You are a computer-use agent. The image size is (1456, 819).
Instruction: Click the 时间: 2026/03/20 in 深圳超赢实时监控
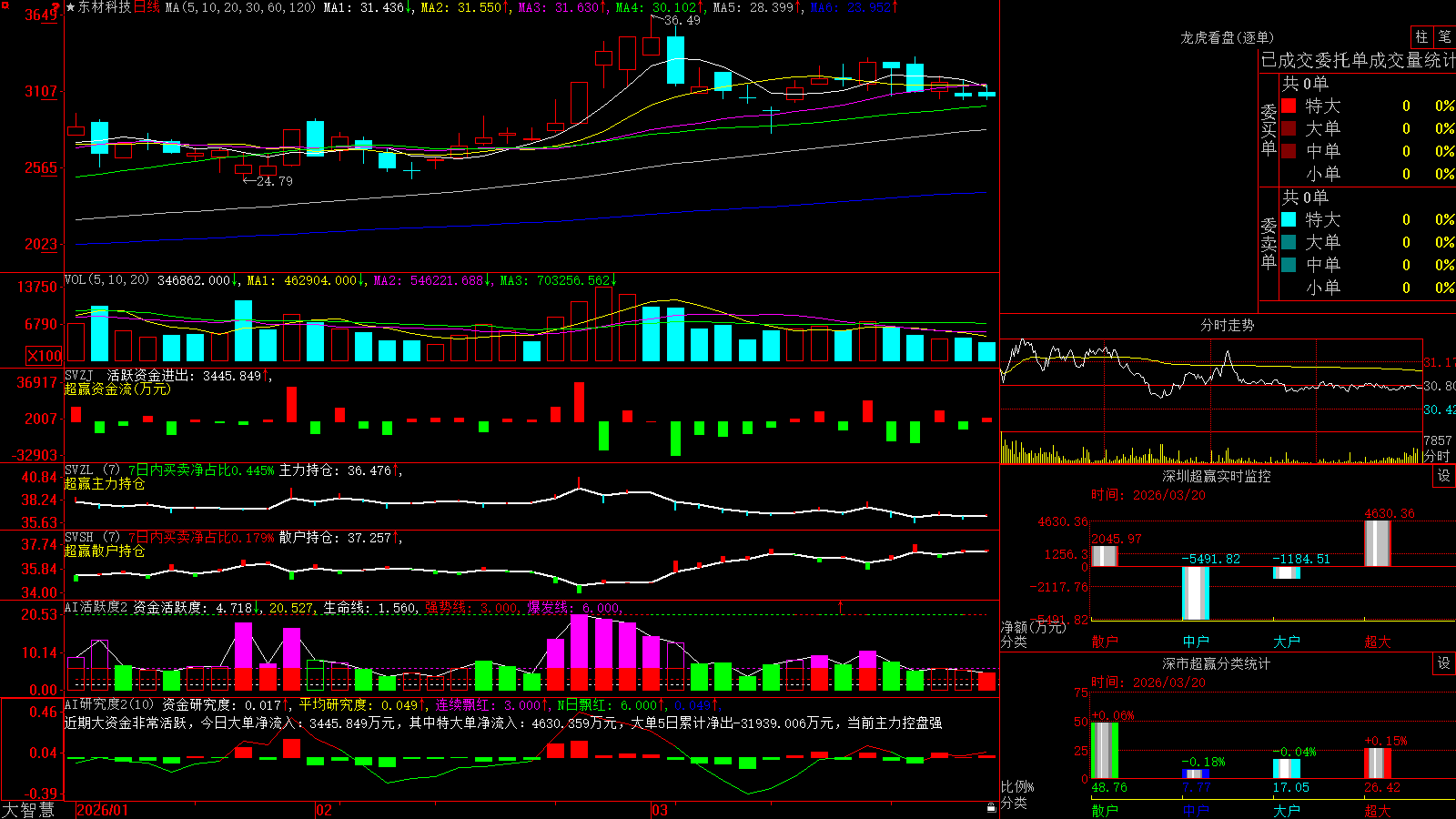1148,495
